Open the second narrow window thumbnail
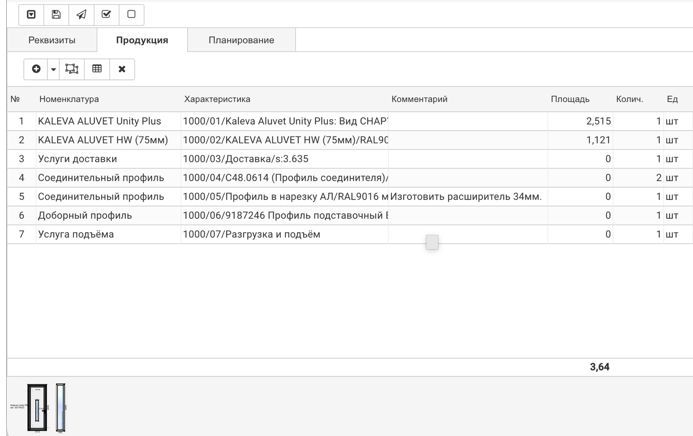693x436 pixels. click(x=61, y=407)
